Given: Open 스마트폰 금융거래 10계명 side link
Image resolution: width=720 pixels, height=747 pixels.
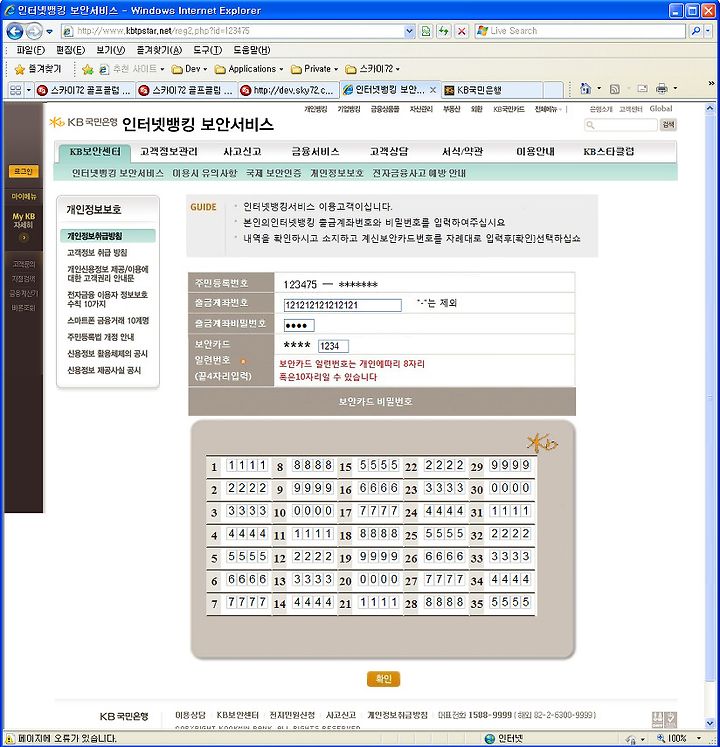Looking at the screenshot, I should click(x=108, y=321).
